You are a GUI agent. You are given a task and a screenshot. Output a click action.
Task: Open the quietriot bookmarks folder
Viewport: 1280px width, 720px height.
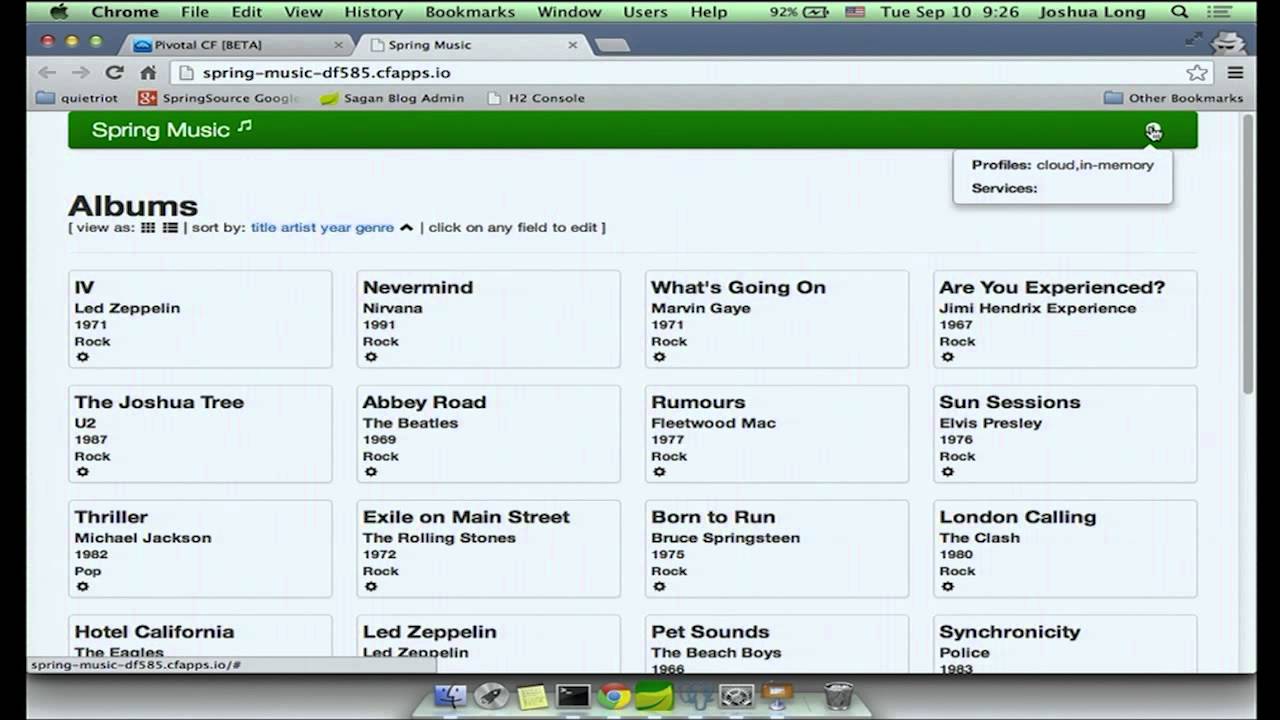tap(77, 98)
